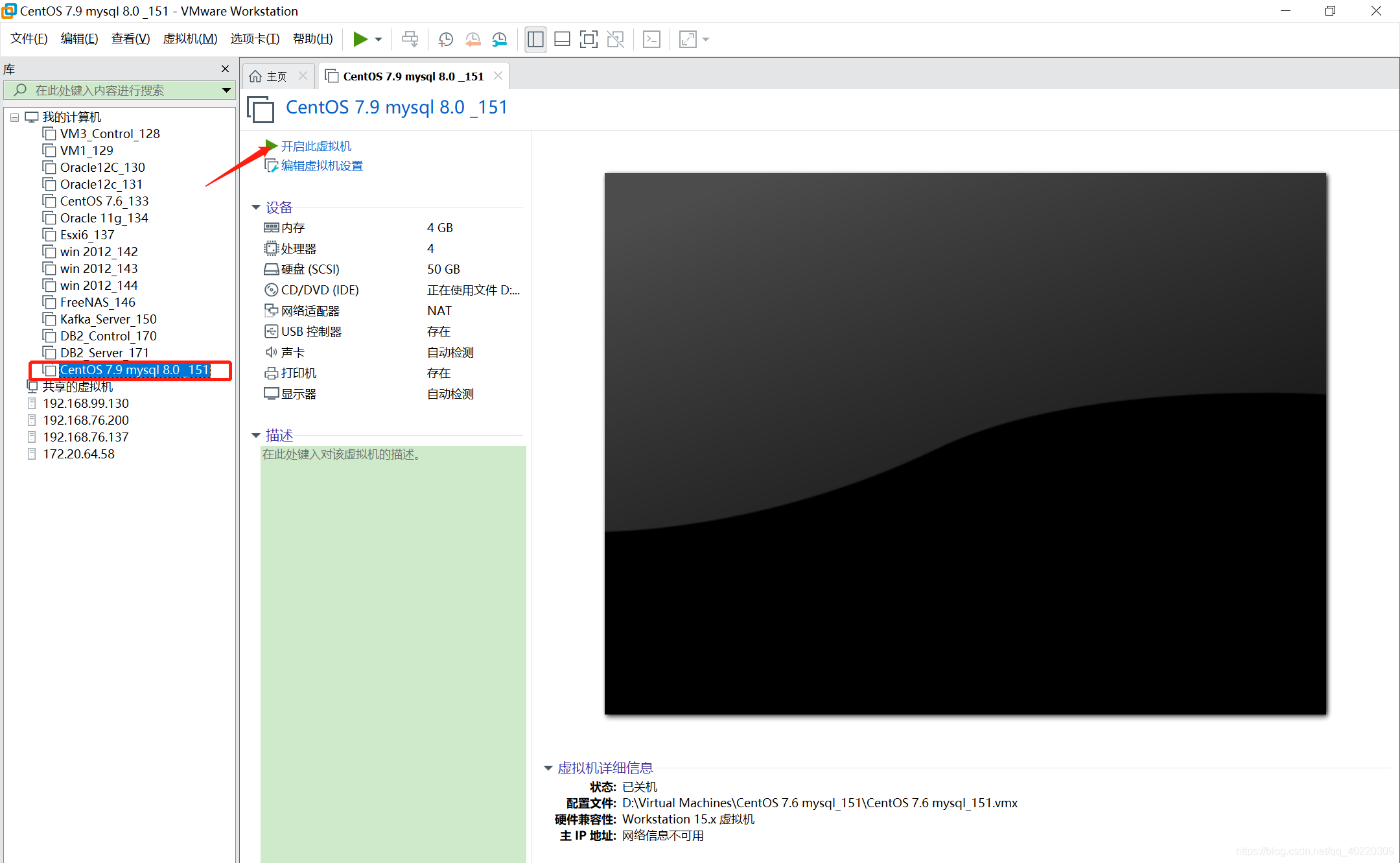Select VM1_129 in the library

pyautogui.click(x=86, y=150)
